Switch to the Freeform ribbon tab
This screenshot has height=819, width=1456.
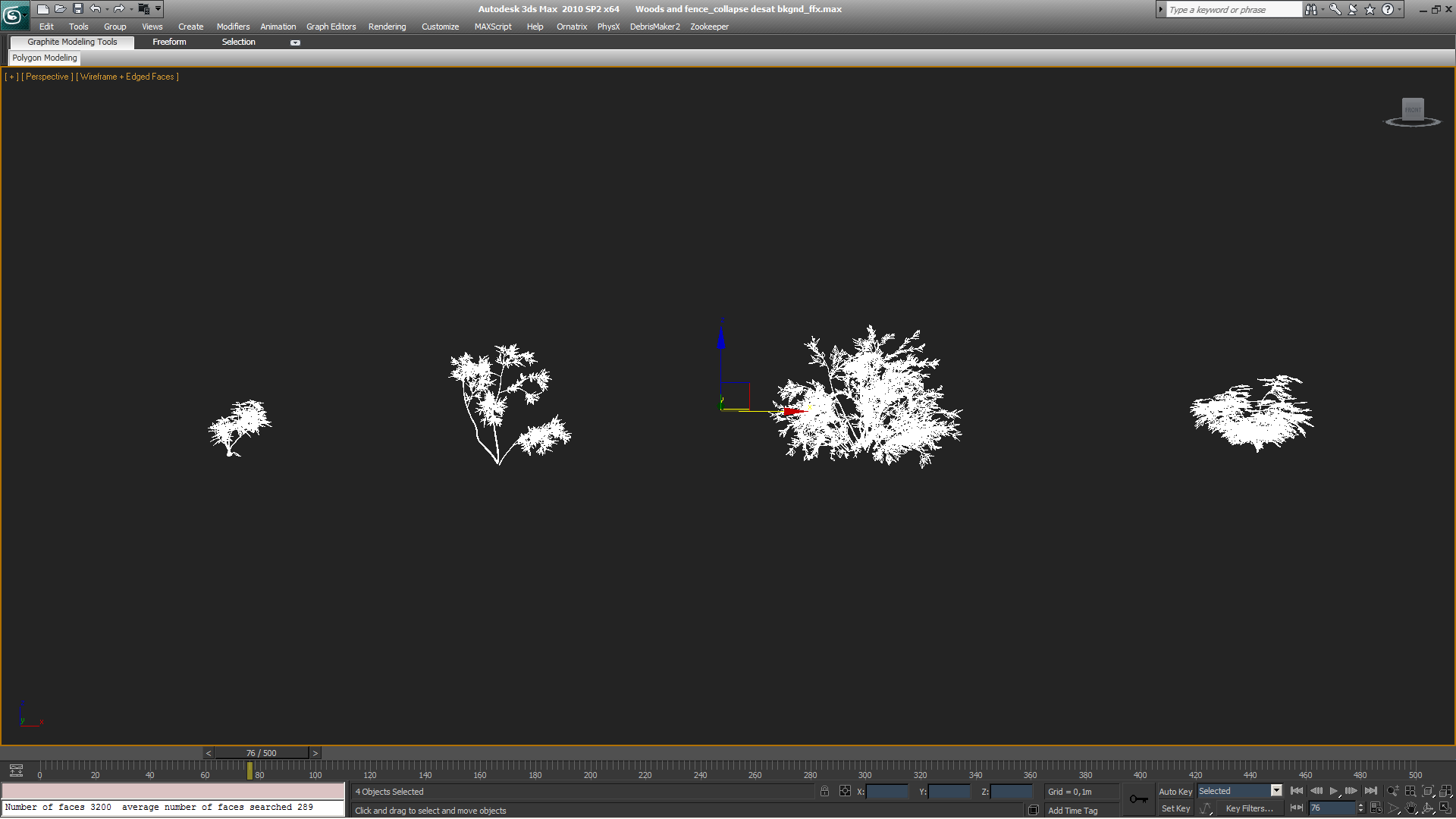pyautogui.click(x=169, y=42)
